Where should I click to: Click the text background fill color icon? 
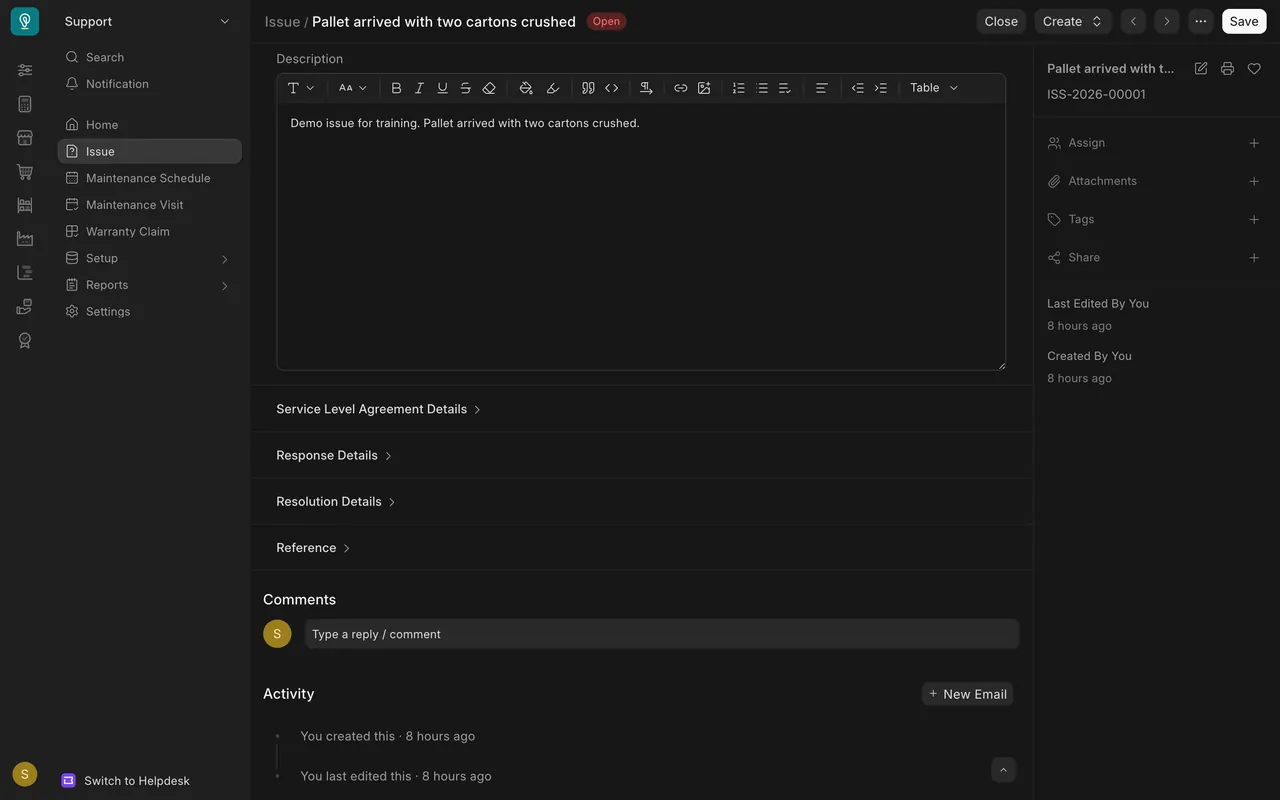click(526, 88)
